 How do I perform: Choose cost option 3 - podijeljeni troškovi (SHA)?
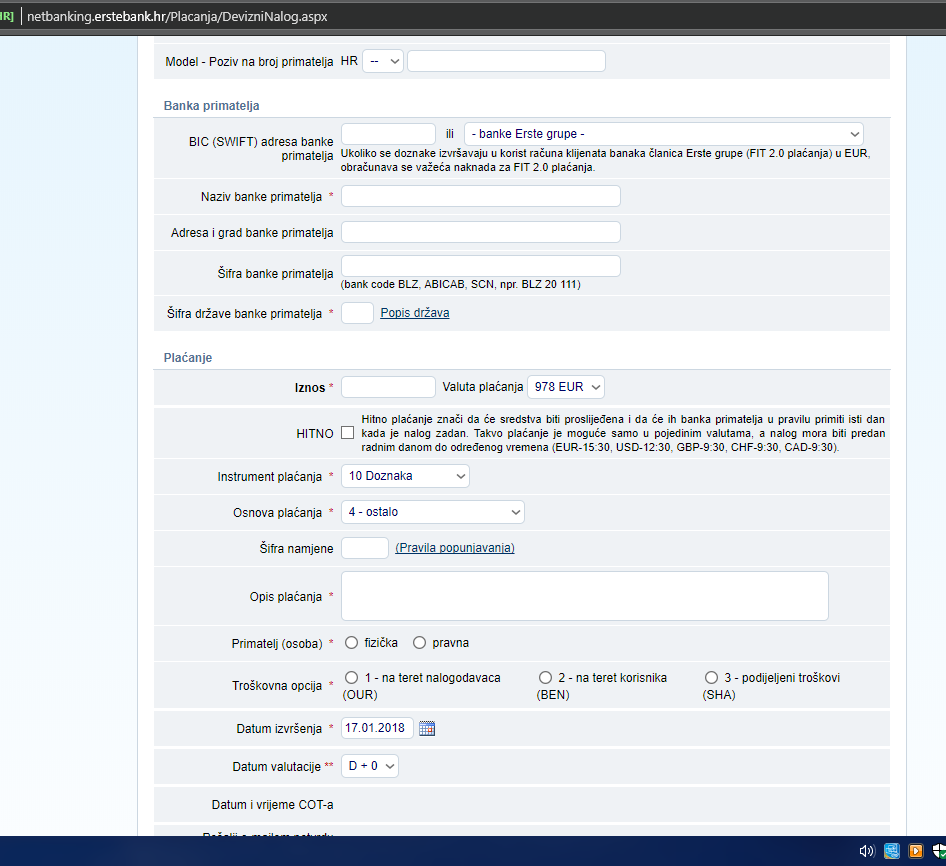712,678
